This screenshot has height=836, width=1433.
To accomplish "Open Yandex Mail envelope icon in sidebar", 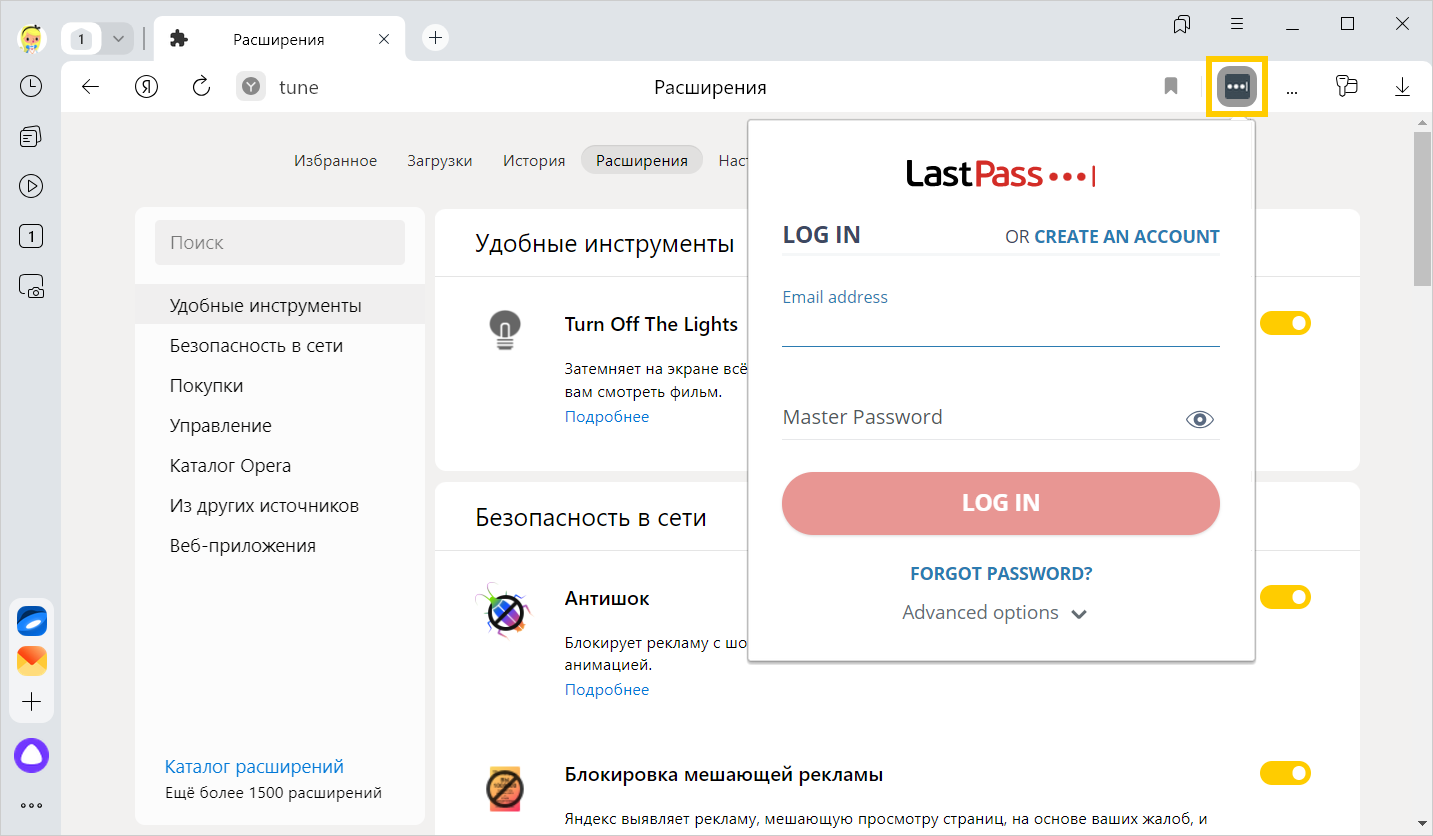I will 32,661.
